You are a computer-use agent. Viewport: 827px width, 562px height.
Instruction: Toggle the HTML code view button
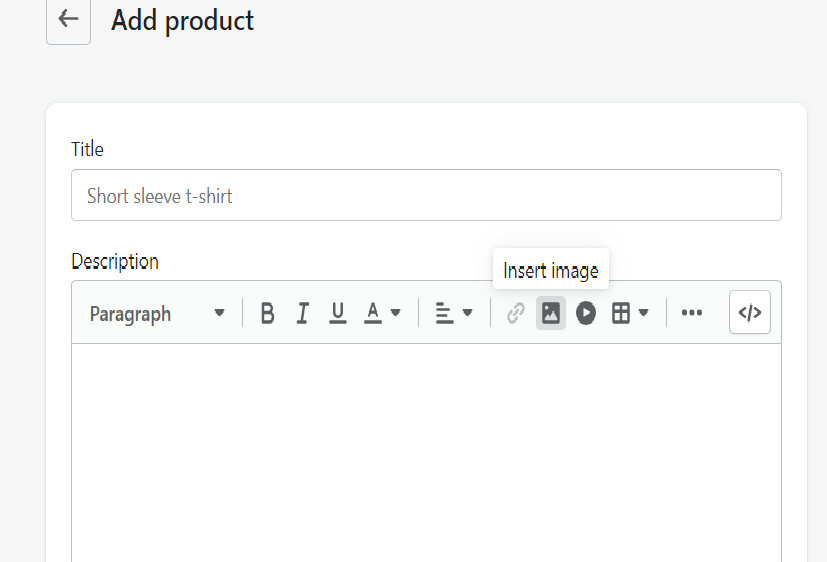coord(750,313)
